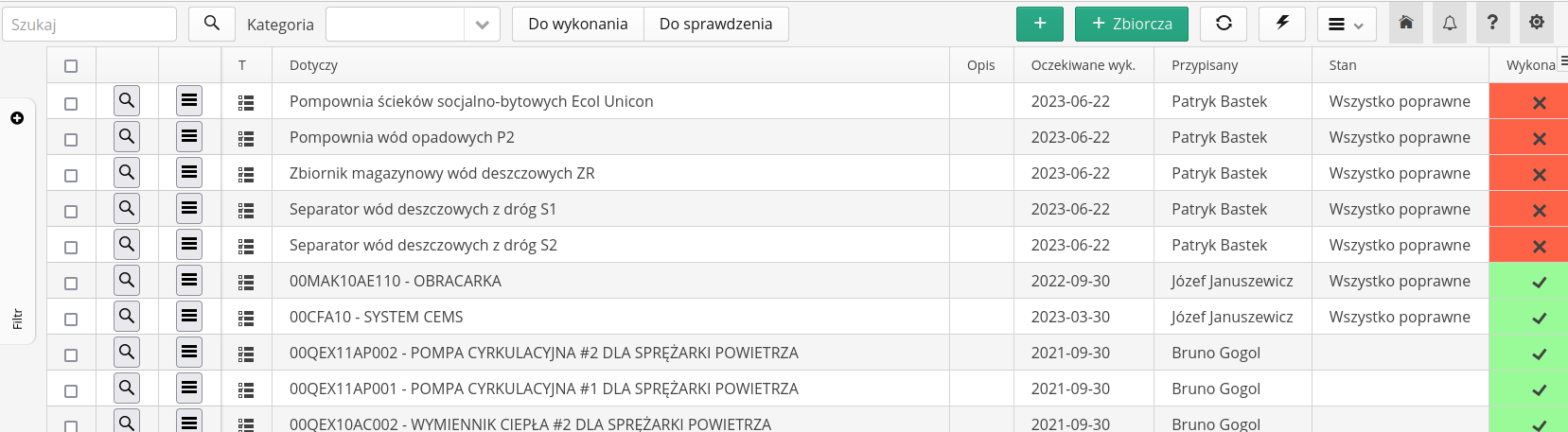Open the Kategoria dropdown
This screenshot has height=432, width=1568.
[x=413, y=25]
